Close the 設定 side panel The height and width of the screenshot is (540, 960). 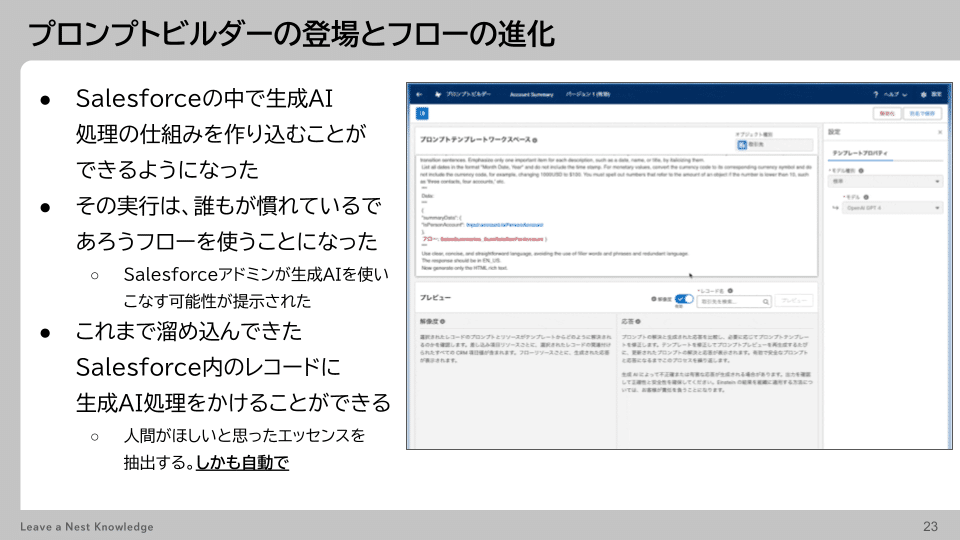[x=940, y=132]
